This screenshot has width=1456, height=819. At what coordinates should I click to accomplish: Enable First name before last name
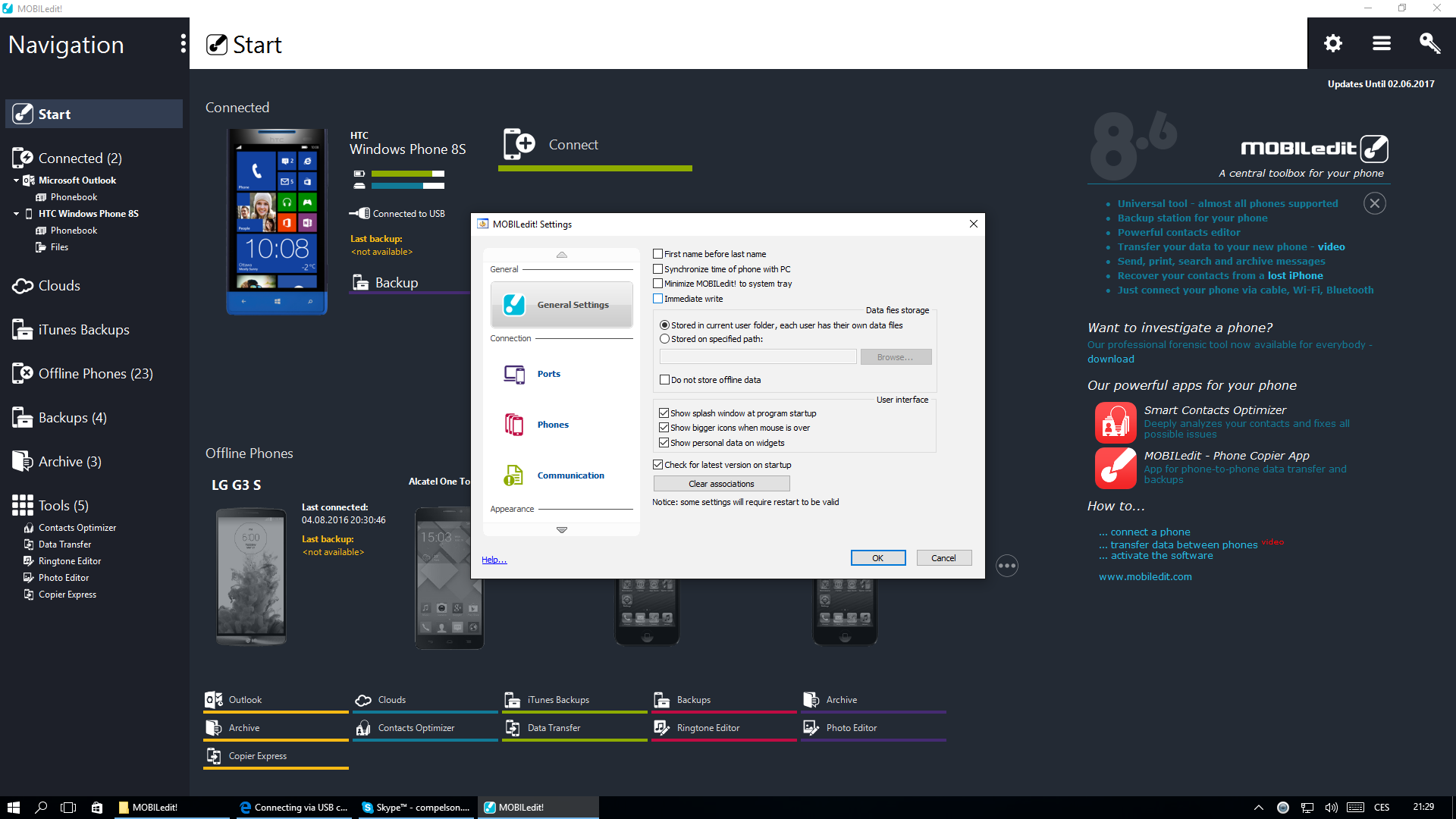(658, 254)
